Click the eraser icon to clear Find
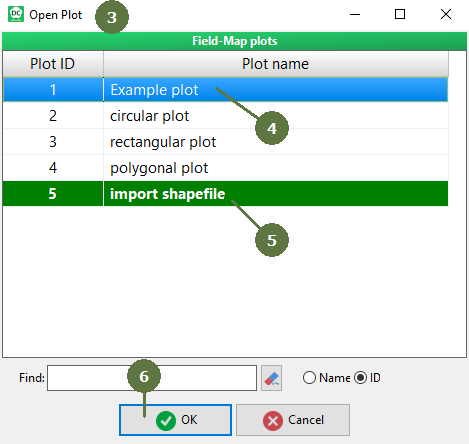The height and width of the screenshot is (444, 469). pyautogui.click(x=271, y=378)
